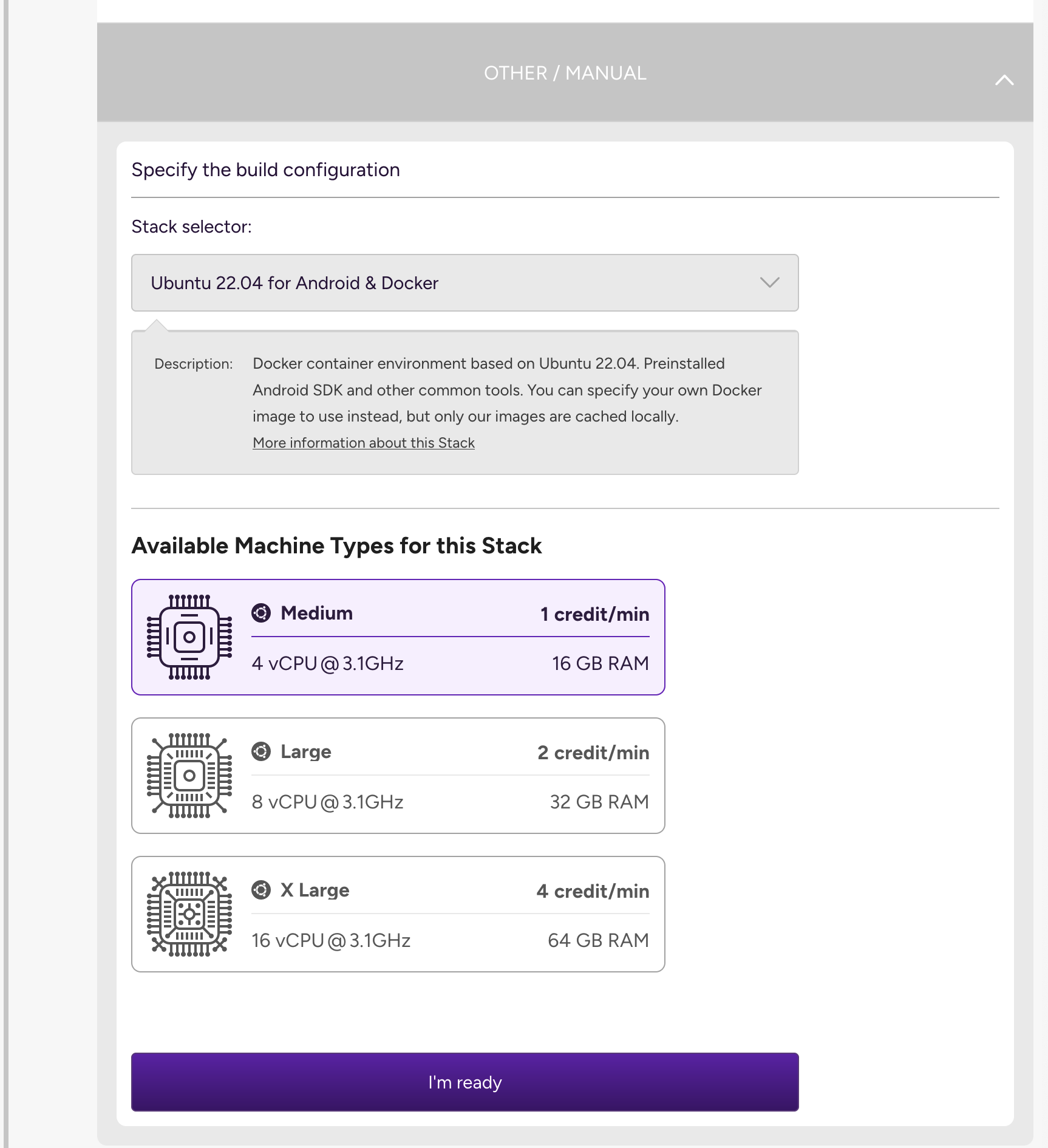The image size is (1048, 1148).
Task: Click the Other / Manual header title
Action: coord(565,73)
